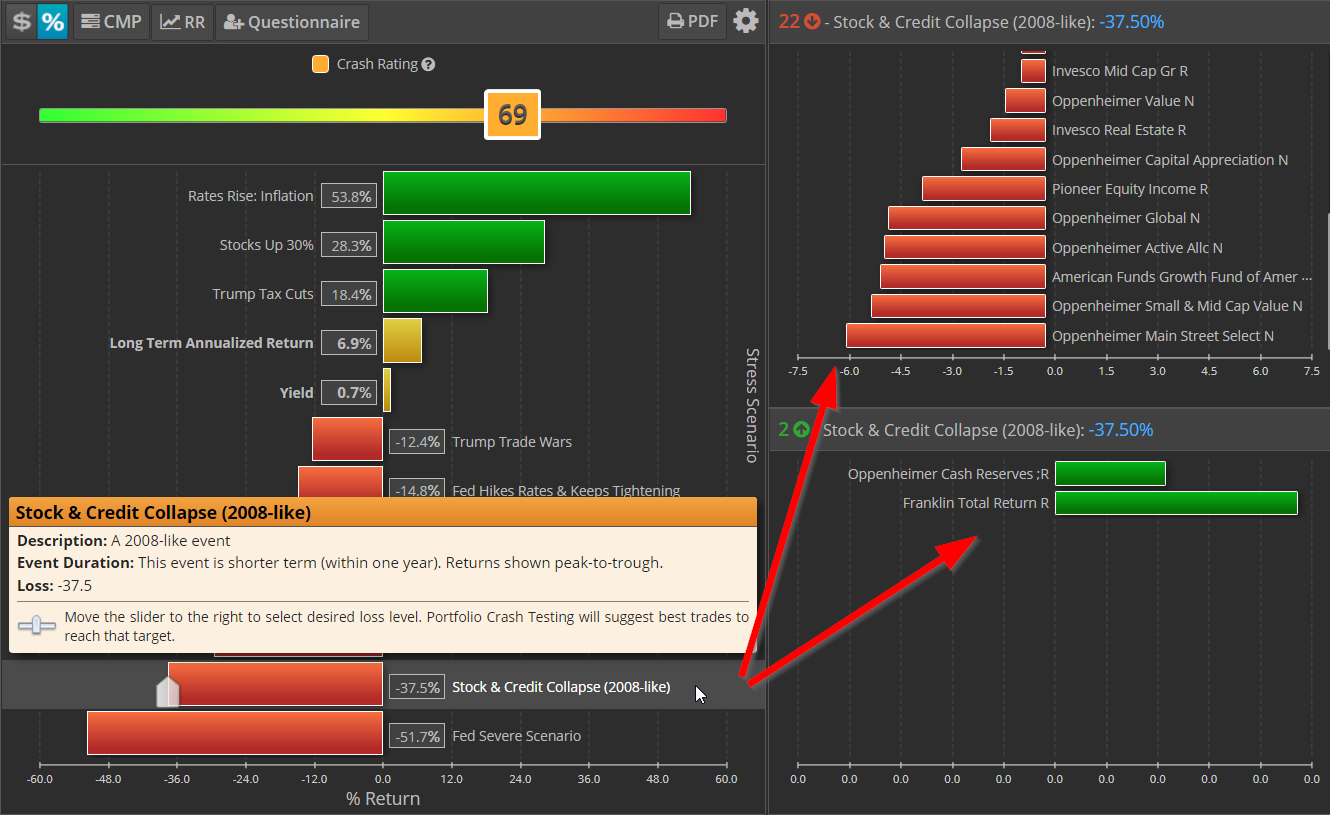Select the Trump Trade Wars scenario
The width and height of the screenshot is (1330, 815).
pos(511,441)
